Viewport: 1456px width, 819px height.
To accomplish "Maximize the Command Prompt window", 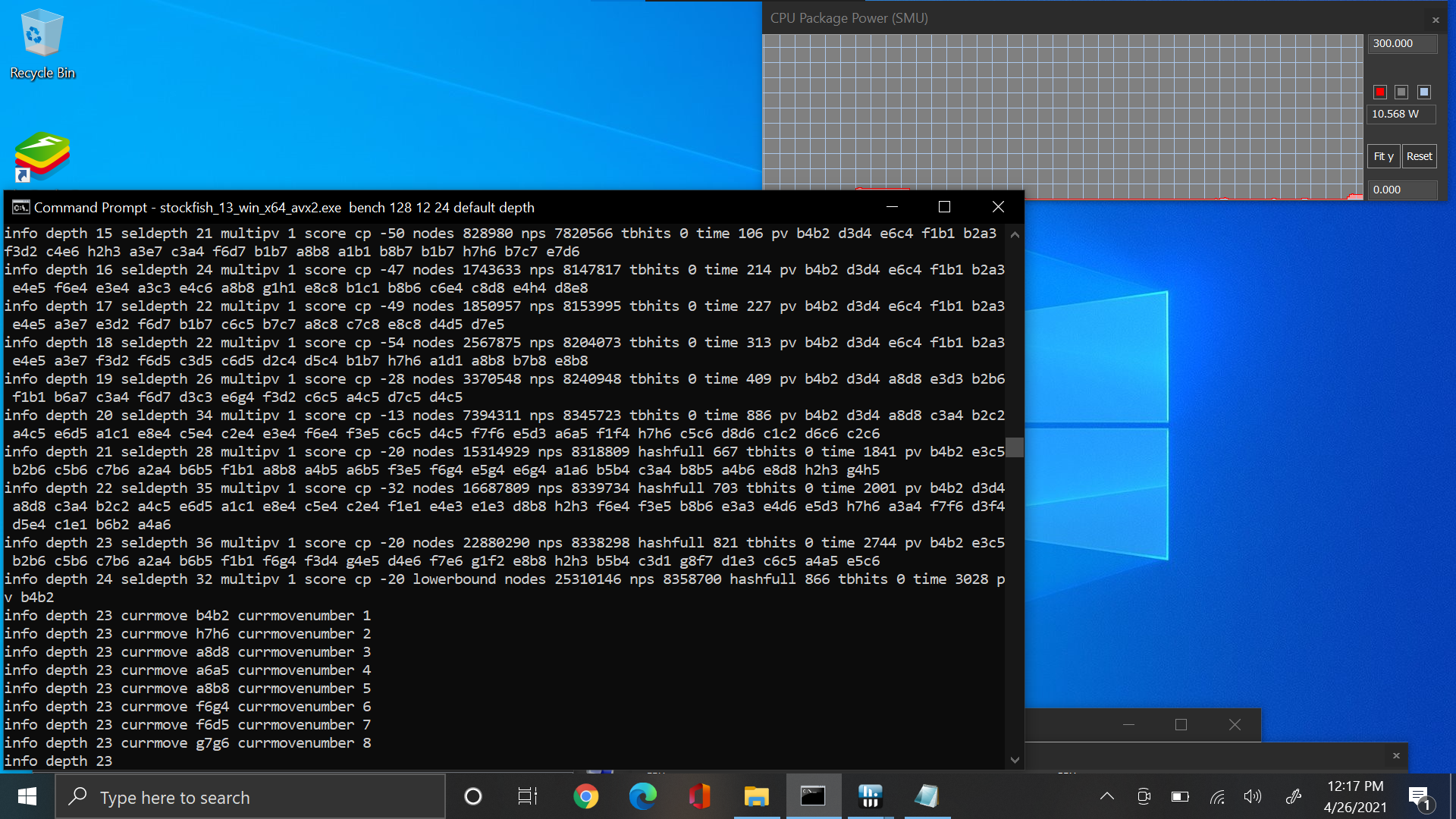I will [944, 207].
